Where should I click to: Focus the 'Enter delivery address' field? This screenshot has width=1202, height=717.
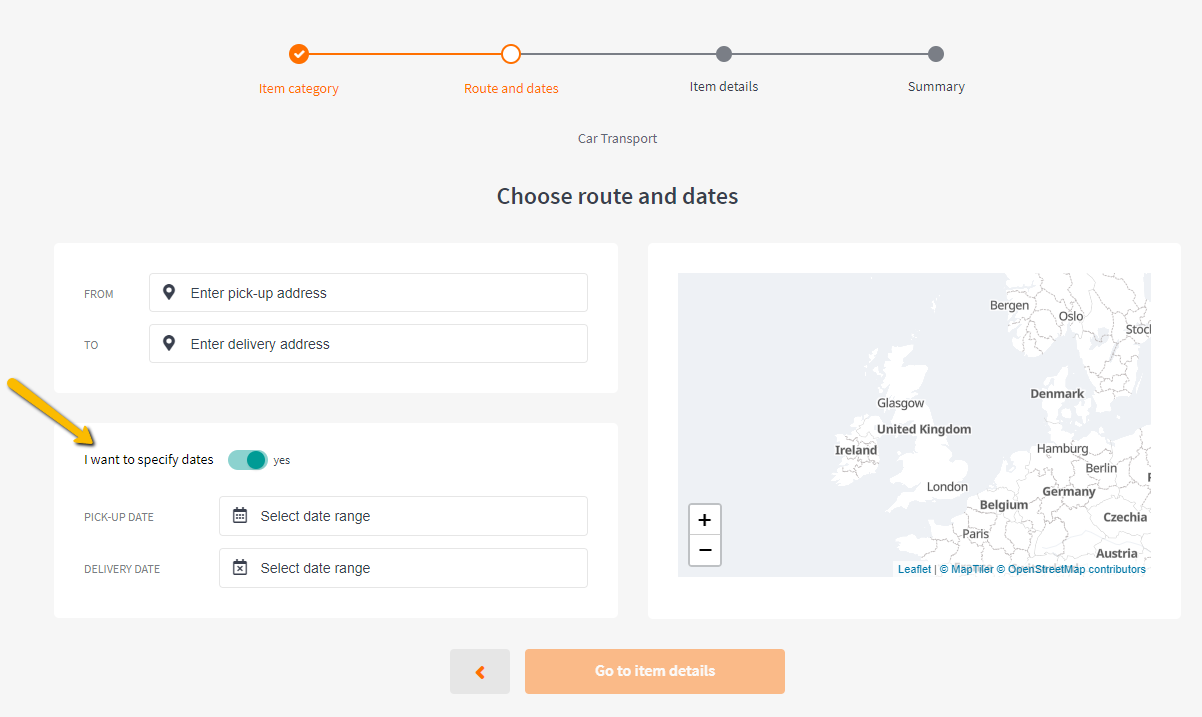click(x=380, y=344)
